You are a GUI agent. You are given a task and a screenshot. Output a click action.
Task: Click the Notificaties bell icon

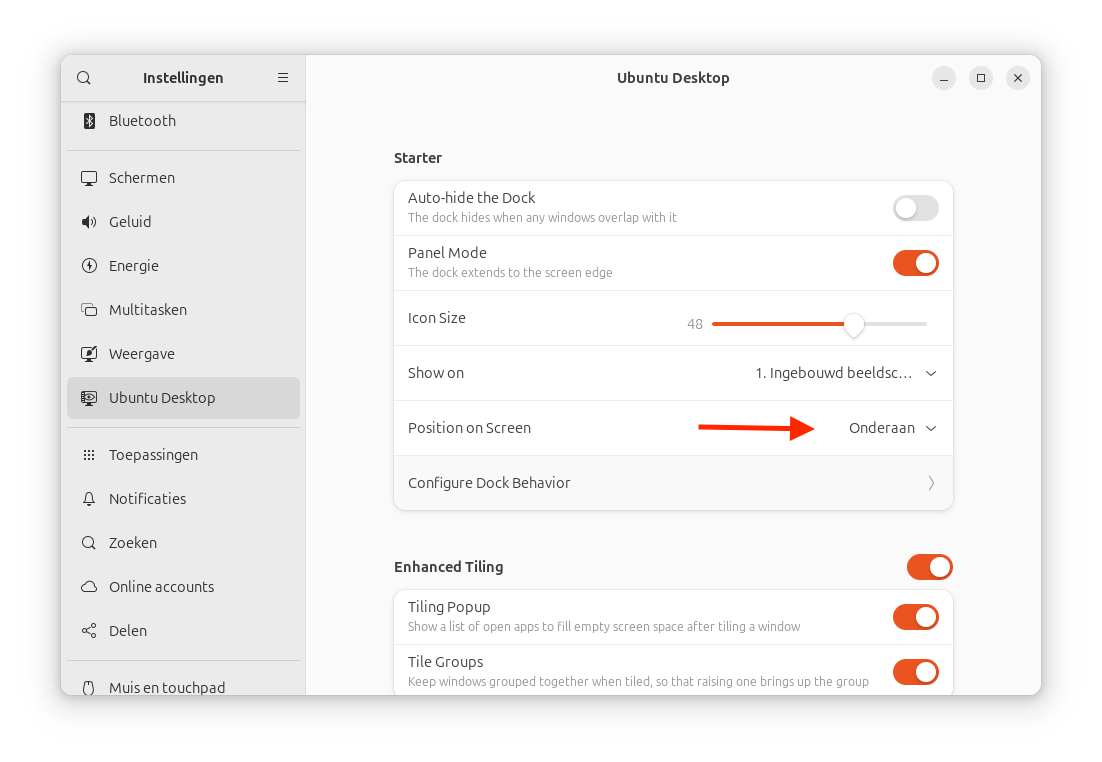click(89, 499)
